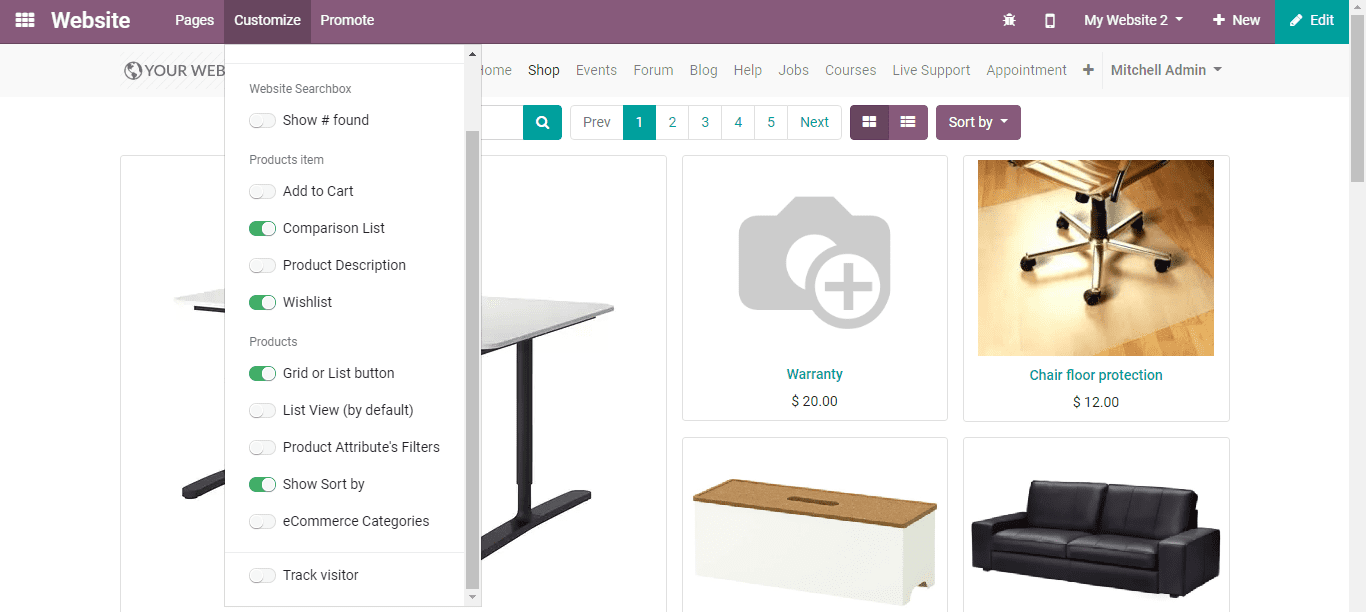Click the bug debug icon
This screenshot has width=1366, height=612.
pyautogui.click(x=1009, y=20)
